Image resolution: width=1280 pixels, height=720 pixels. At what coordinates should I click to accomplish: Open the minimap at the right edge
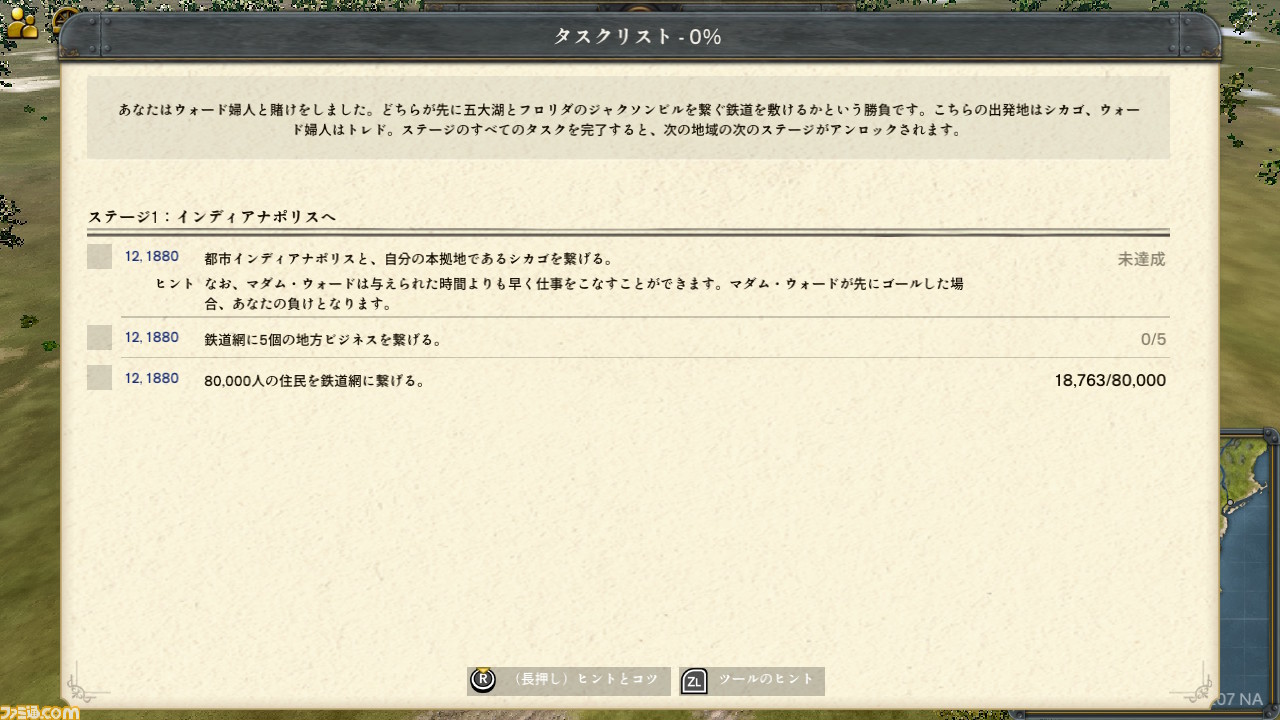(1250, 560)
